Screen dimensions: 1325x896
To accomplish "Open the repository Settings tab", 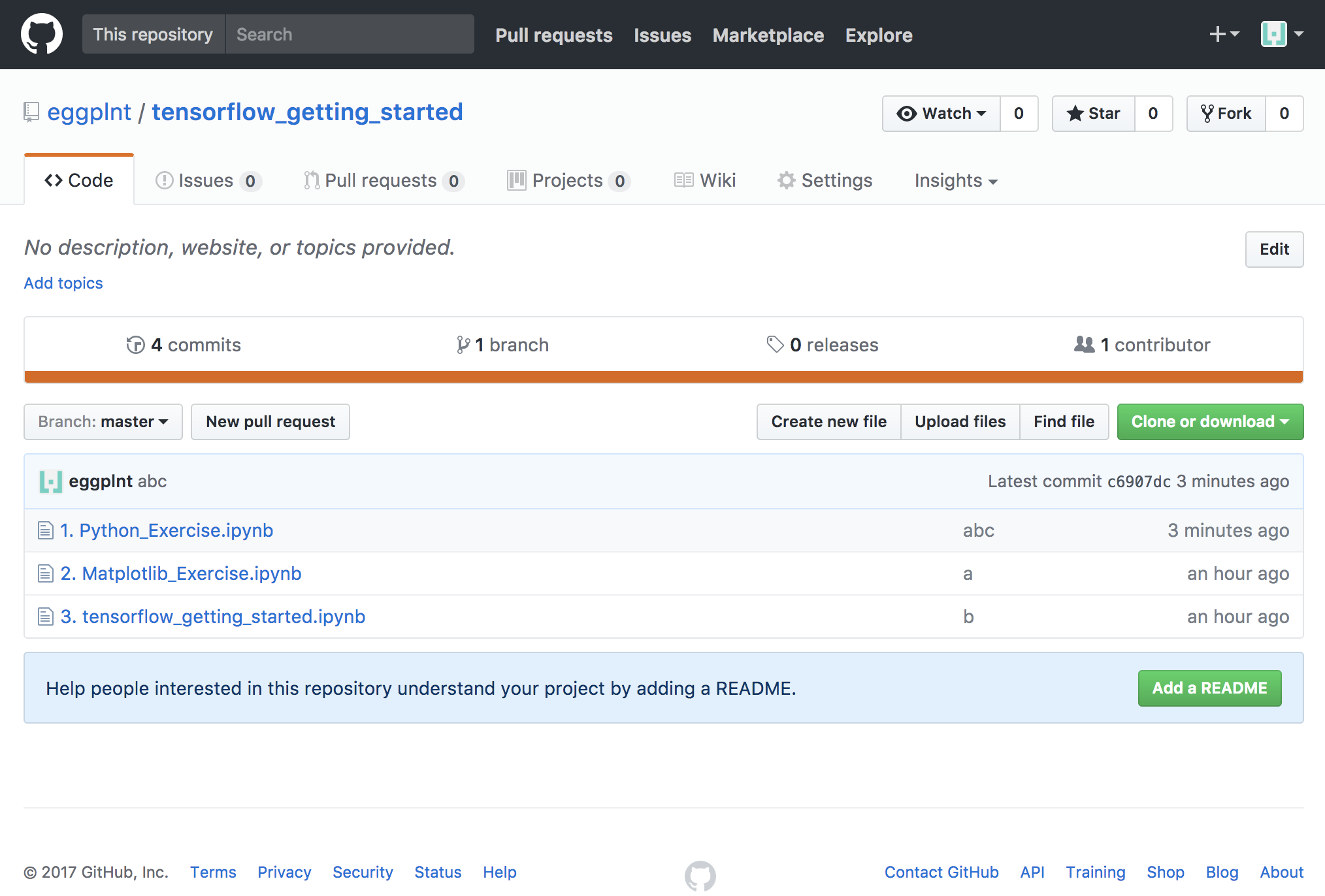I will point(825,180).
